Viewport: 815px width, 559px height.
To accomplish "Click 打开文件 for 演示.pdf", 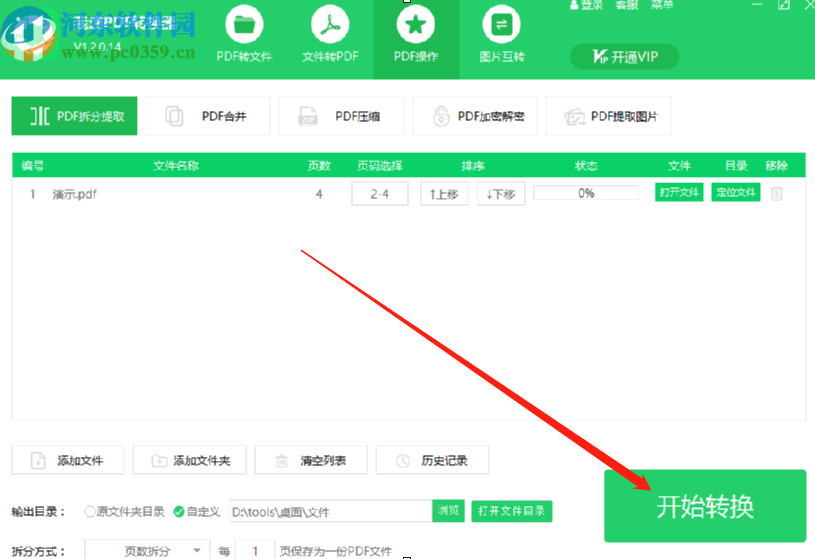I will (679, 192).
